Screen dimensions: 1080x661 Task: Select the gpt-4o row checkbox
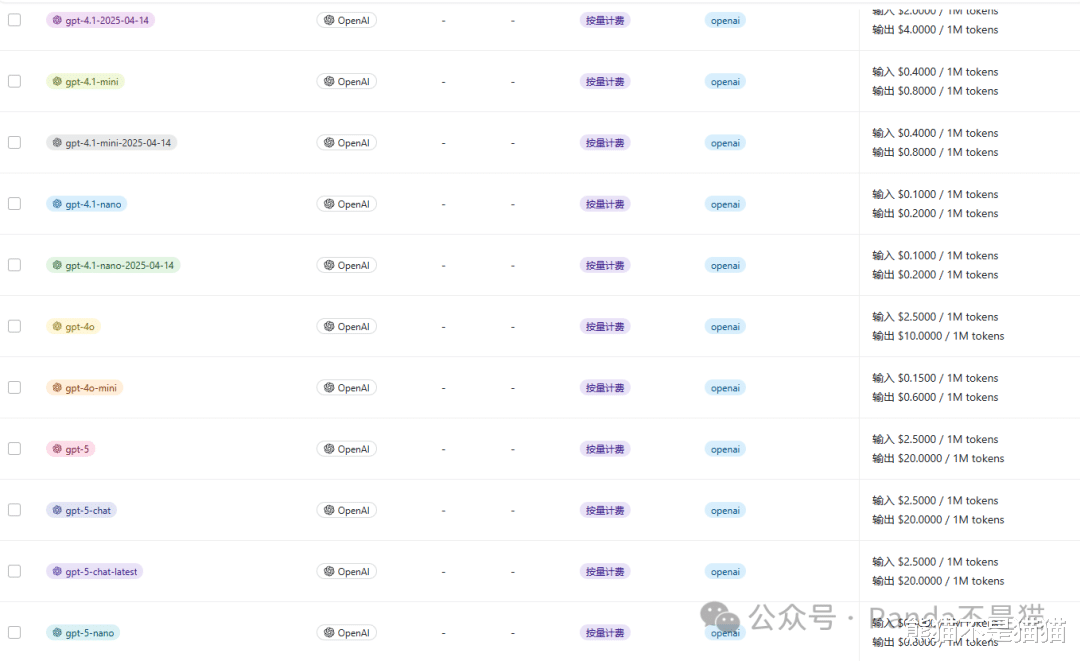tap(14, 326)
